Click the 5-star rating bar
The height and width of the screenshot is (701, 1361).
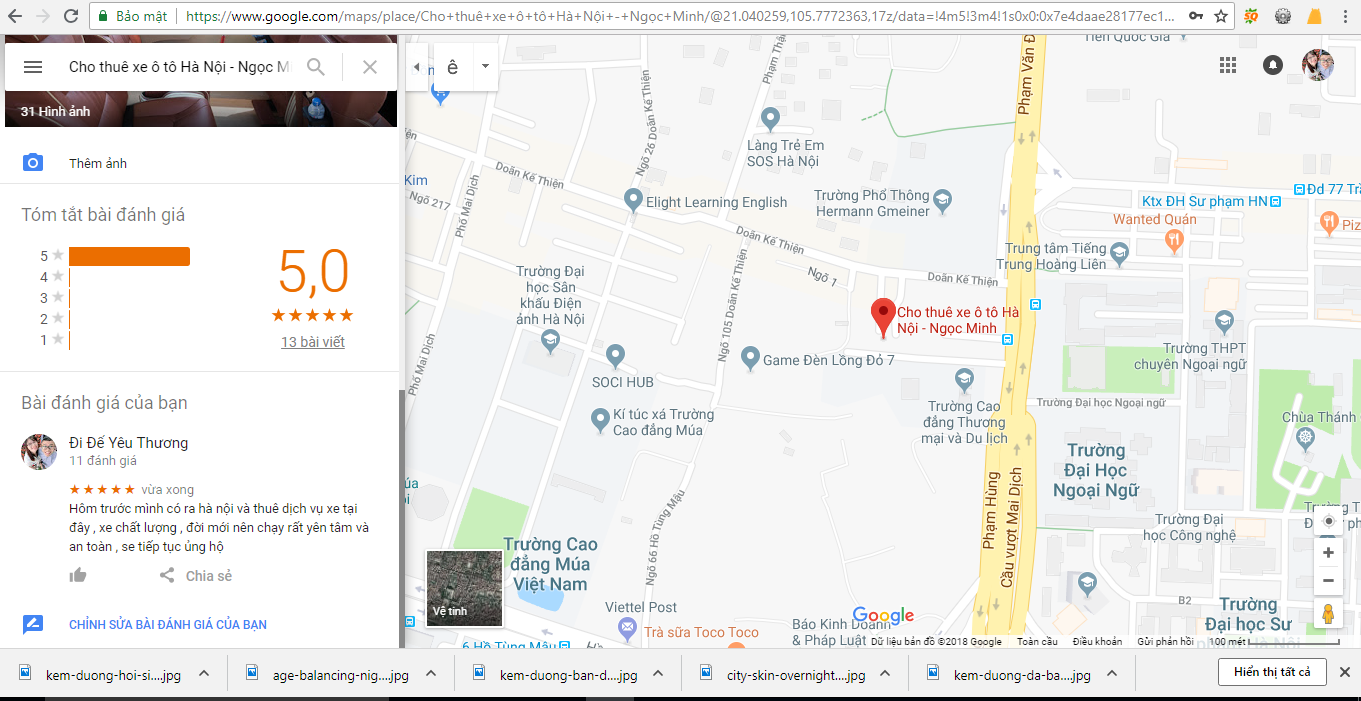pos(129,256)
